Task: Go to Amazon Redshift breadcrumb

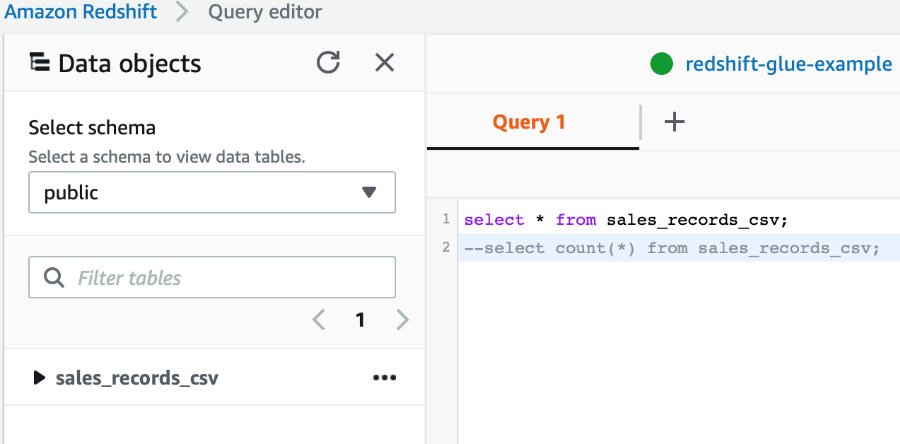Action: (80, 11)
